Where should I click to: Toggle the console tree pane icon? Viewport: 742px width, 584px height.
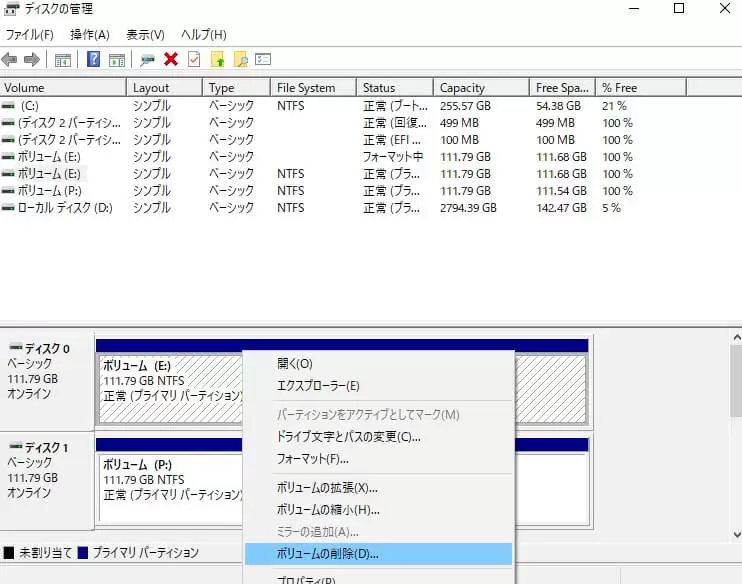(62, 60)
